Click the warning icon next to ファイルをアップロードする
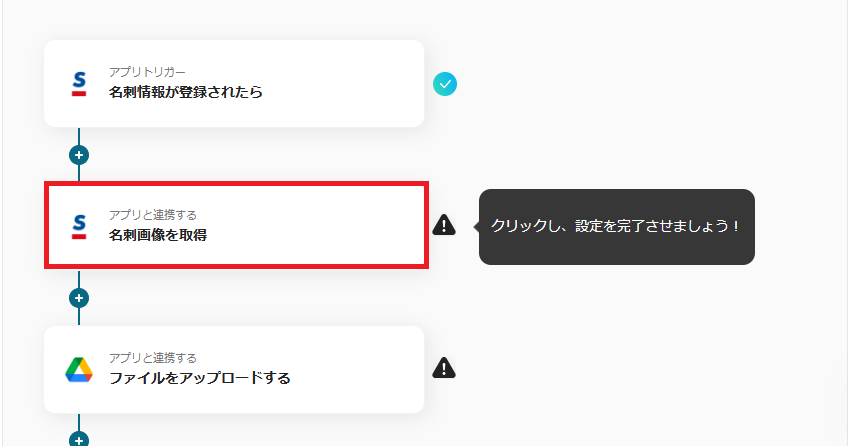The width and height of the screenshot is (848, 446). (444, 369)
